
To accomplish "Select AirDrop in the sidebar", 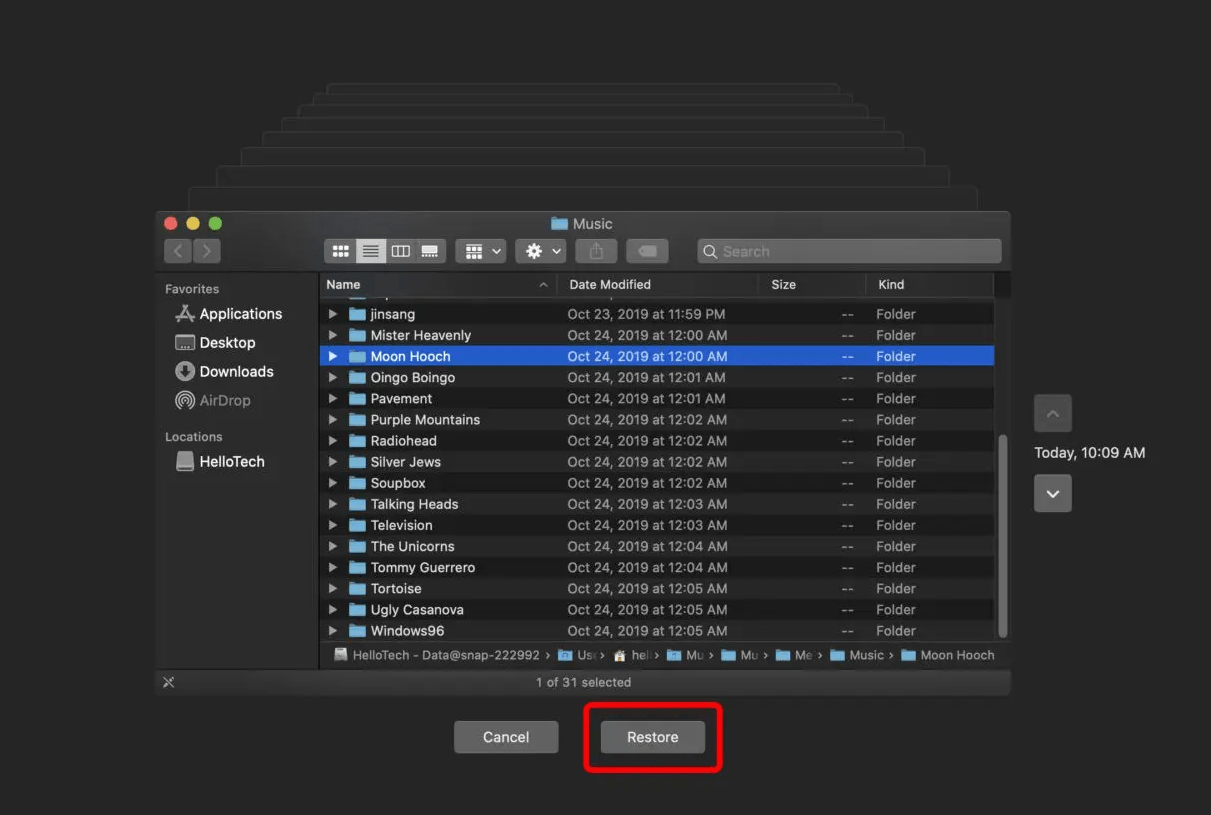I will [213, 400].
